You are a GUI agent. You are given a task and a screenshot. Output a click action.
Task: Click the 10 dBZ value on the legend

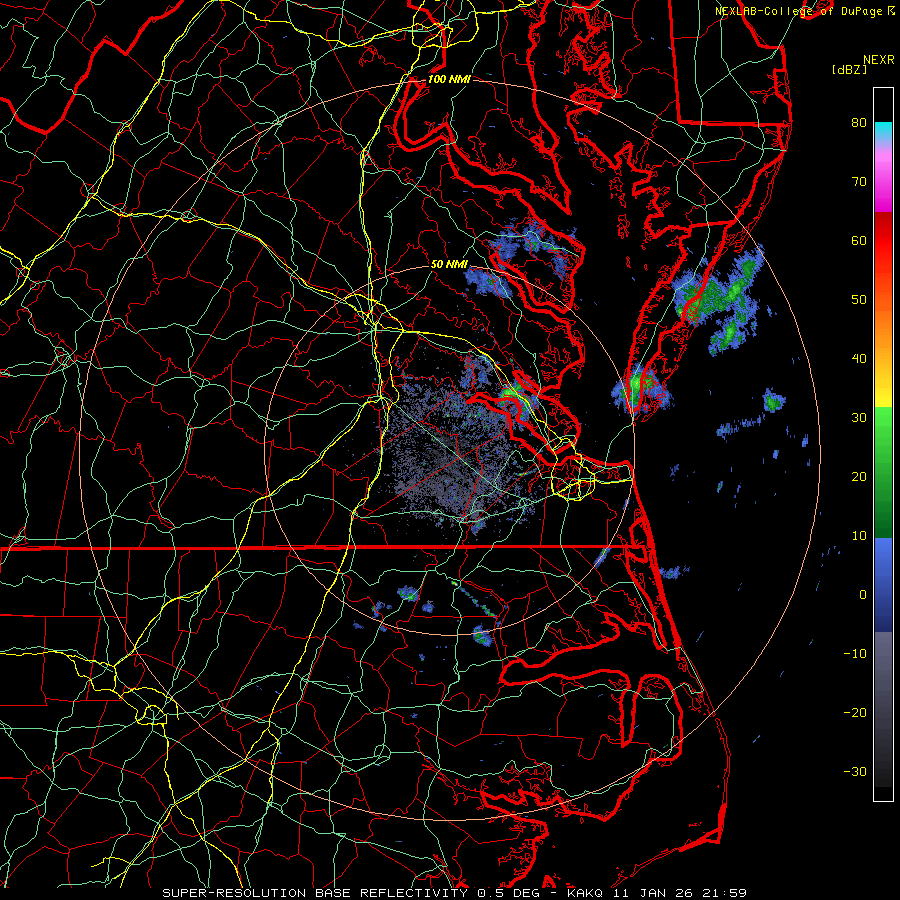tap(859, 536)
